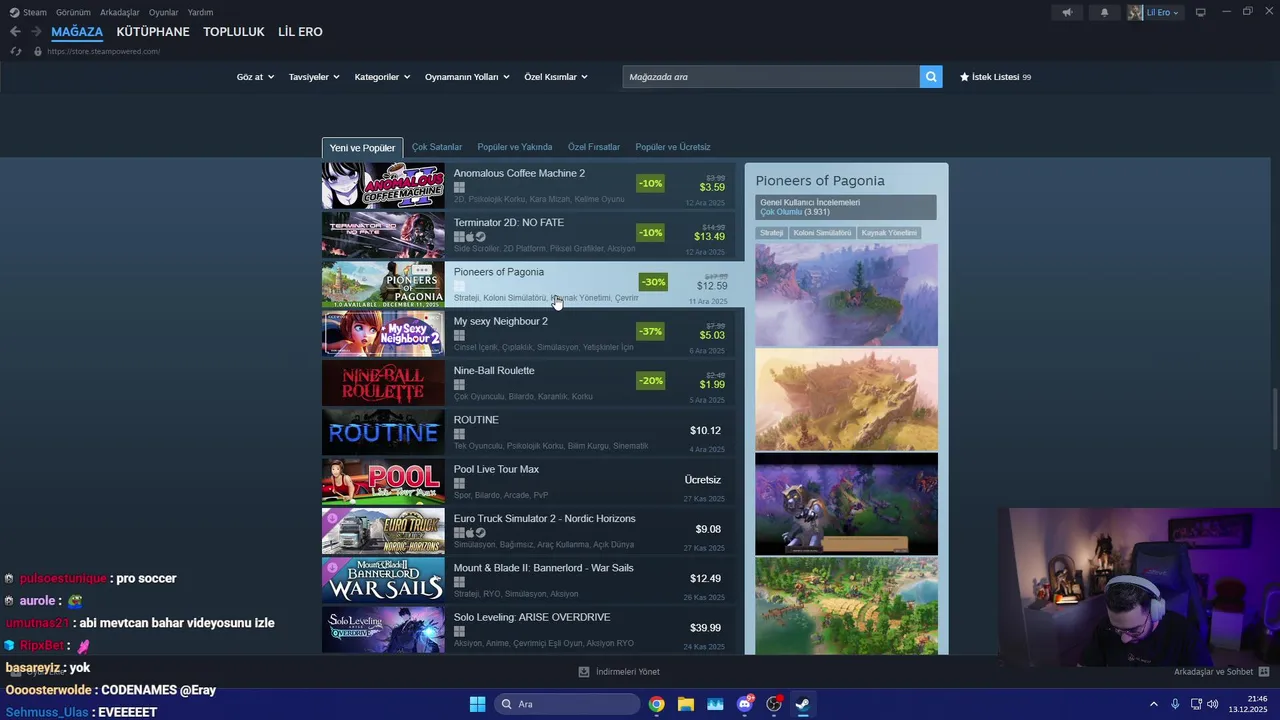This screenshot has height=720, width=1280.
Task: Open Anomalous Coffee Machine 2 listing
Action: 528,186
